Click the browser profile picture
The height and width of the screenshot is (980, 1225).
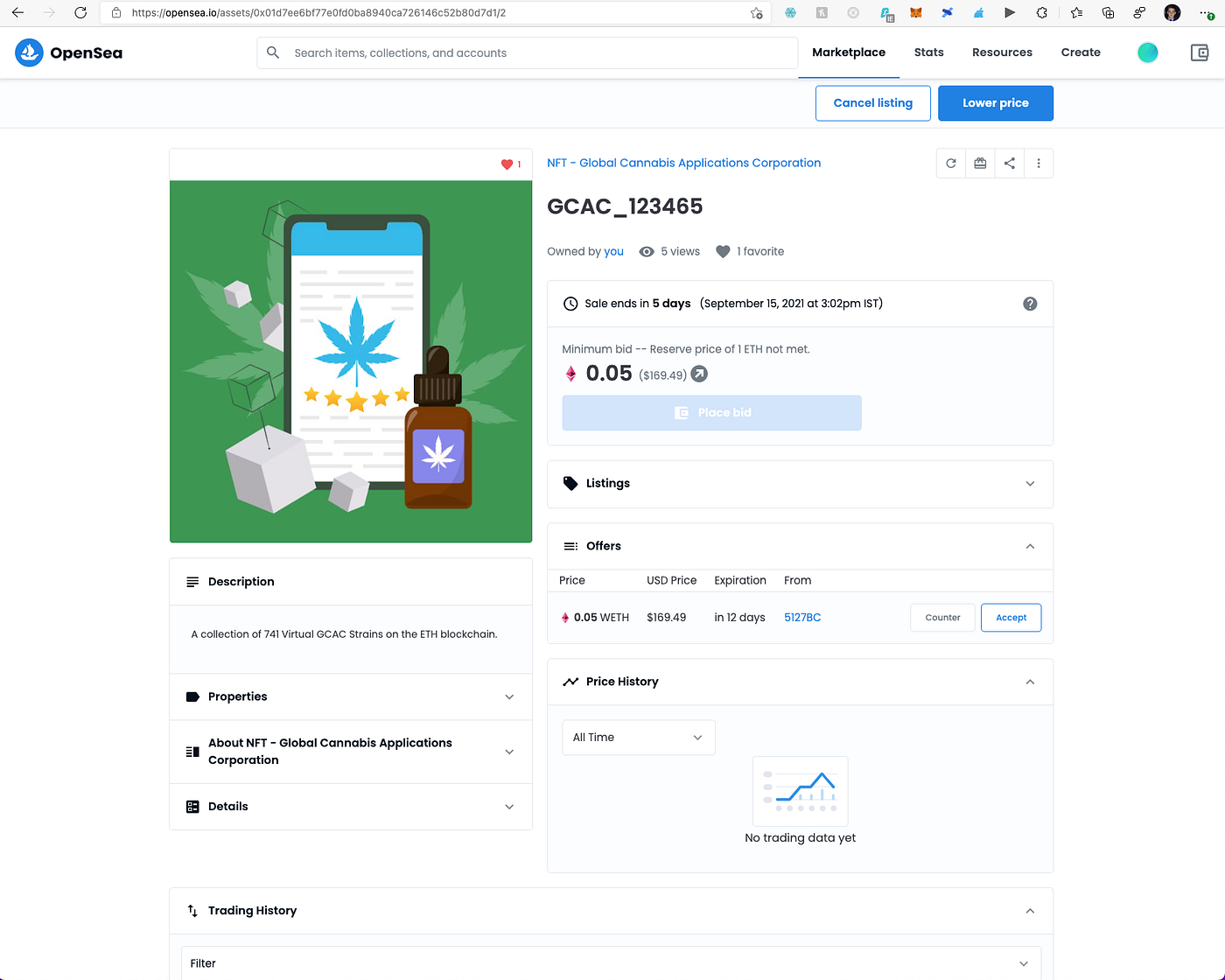(x=1172, y=13)
